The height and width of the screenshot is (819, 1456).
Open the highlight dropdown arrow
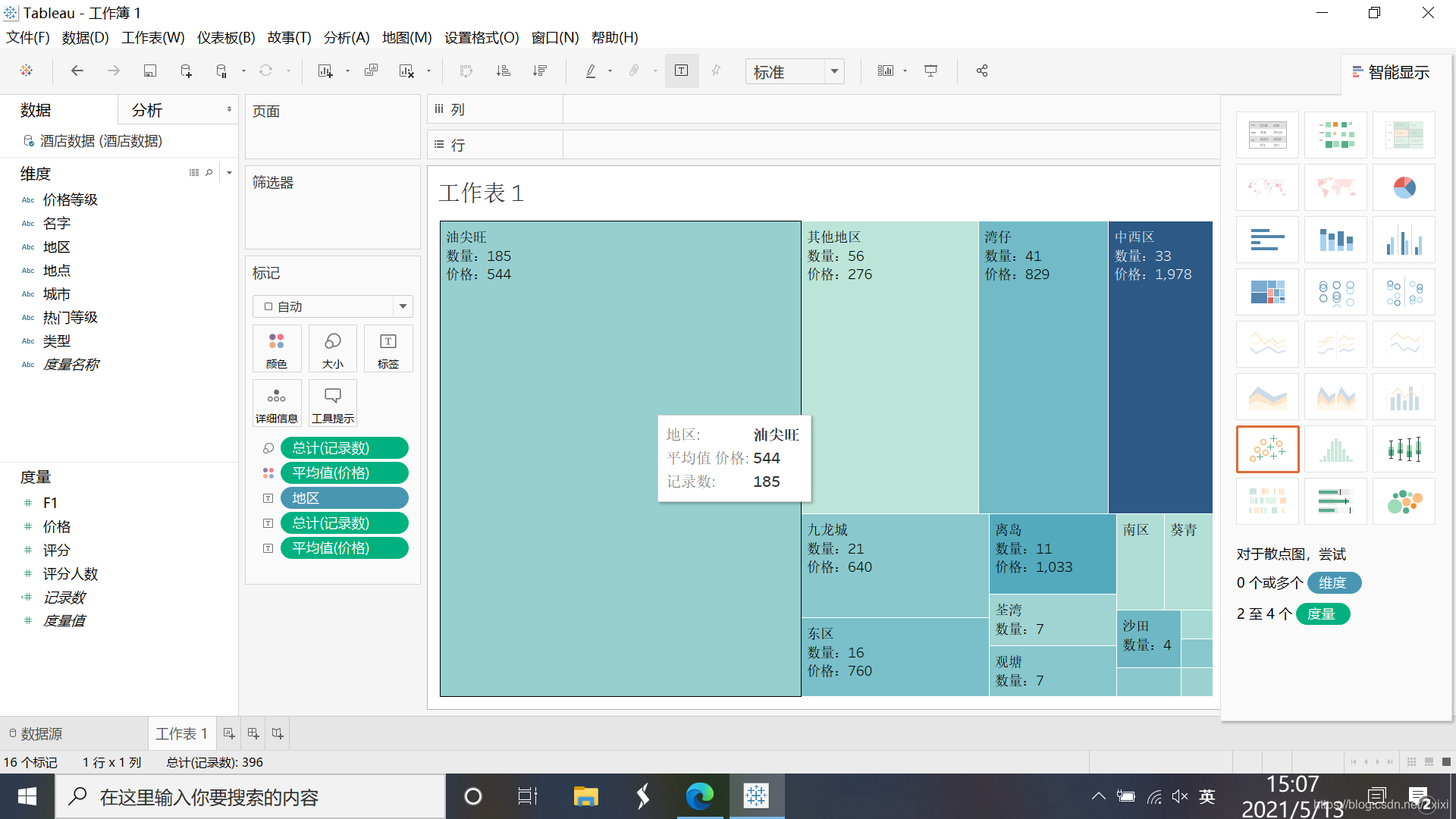pos(610,71)
